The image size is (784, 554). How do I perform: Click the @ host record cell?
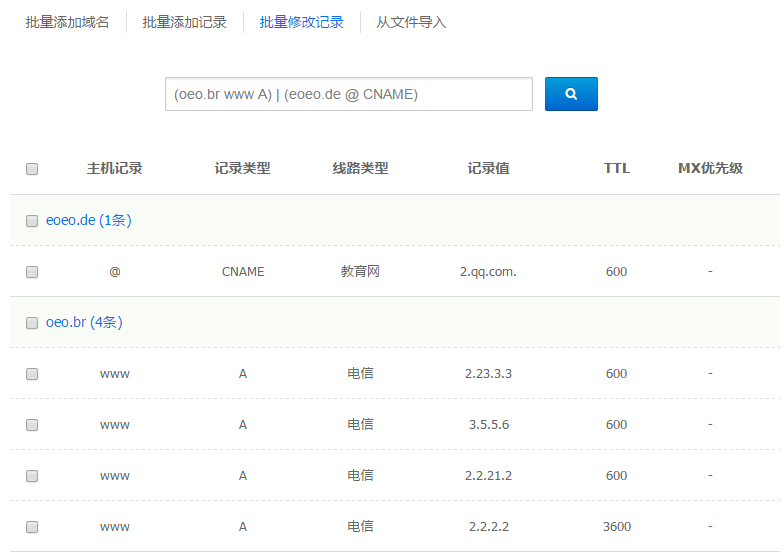(x=114, y=272)
